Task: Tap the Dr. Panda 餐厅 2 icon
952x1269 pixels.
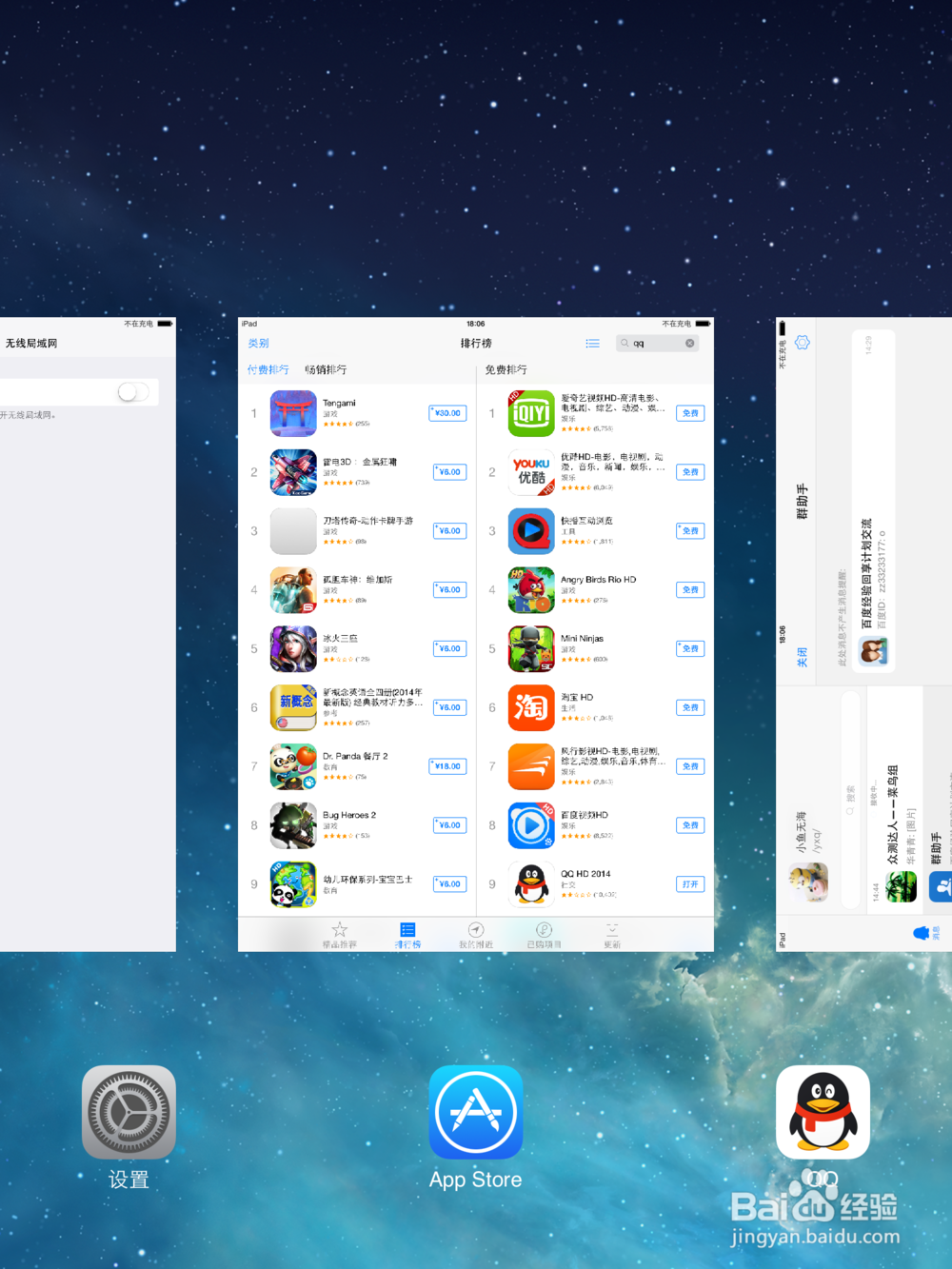Action: pyautogui.click(x=293, y=766)
